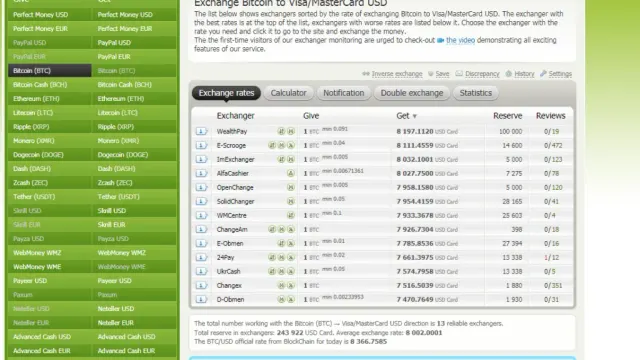The width and height of the screenshot is (640, 360).
Task: Open the Discrepancy link
Action: [482, 74]
